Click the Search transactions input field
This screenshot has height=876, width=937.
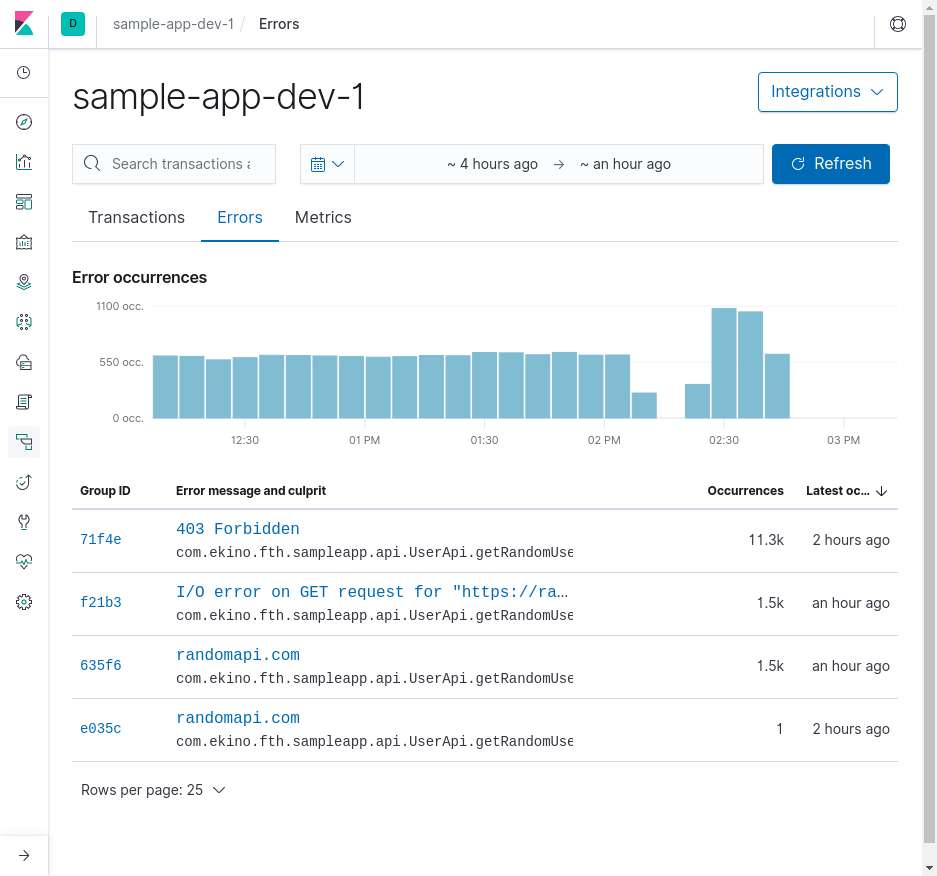pos(174,164)
